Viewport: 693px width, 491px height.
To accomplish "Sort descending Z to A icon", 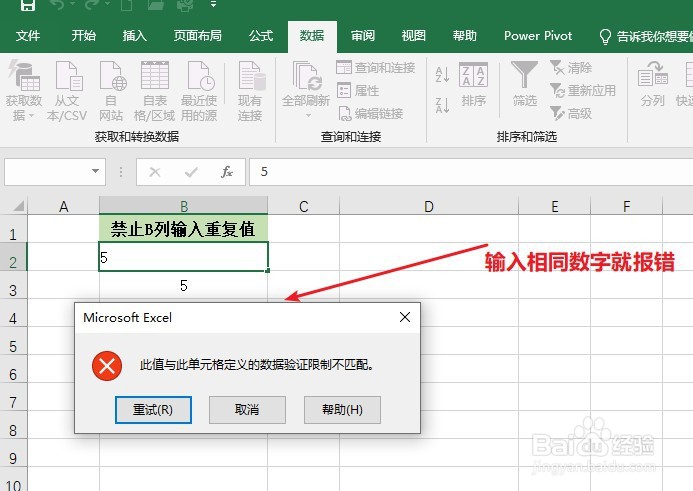I will point(442,105).
